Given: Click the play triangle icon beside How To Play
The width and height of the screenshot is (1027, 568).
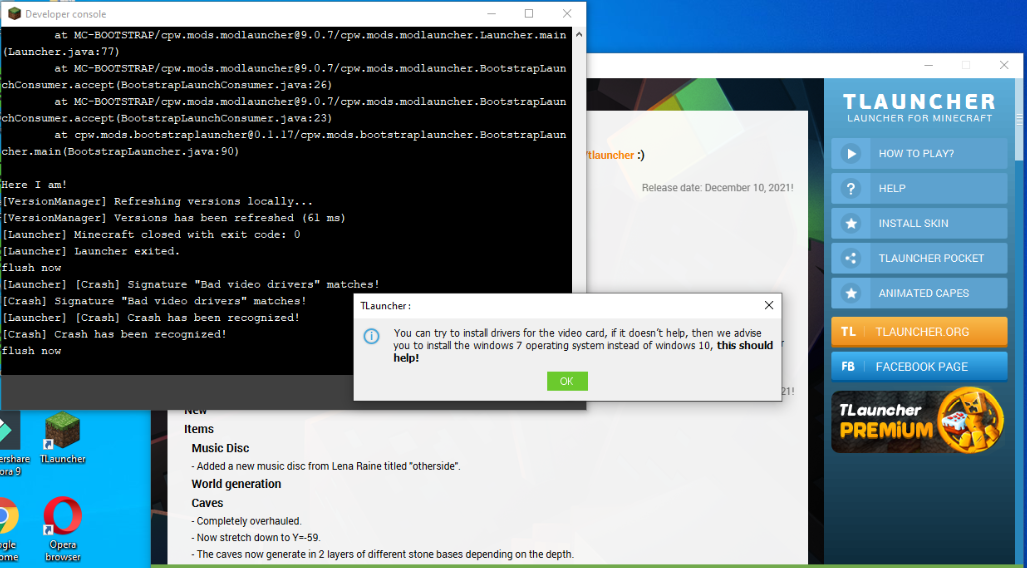Looking at the screenshot, I should [851, 153].
